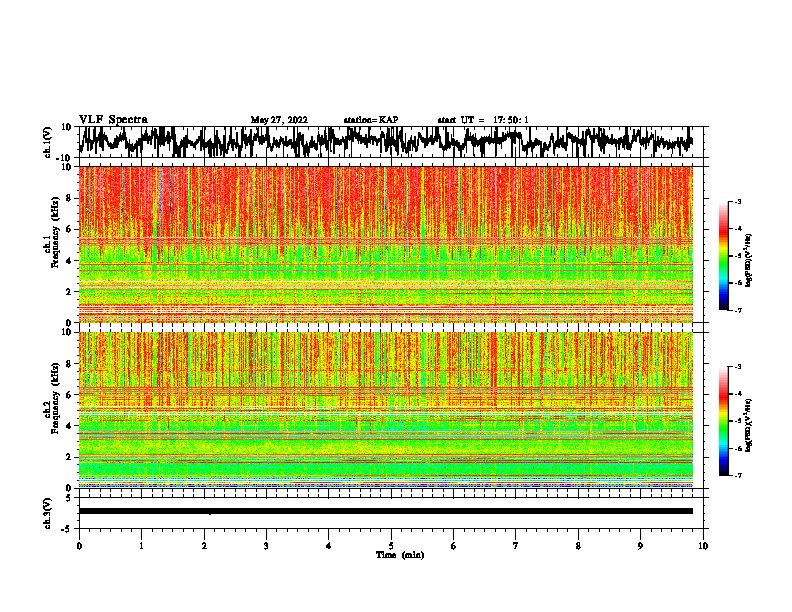Click time axis tick label "0"
This screenshot has height=612, width=792.
79,546
